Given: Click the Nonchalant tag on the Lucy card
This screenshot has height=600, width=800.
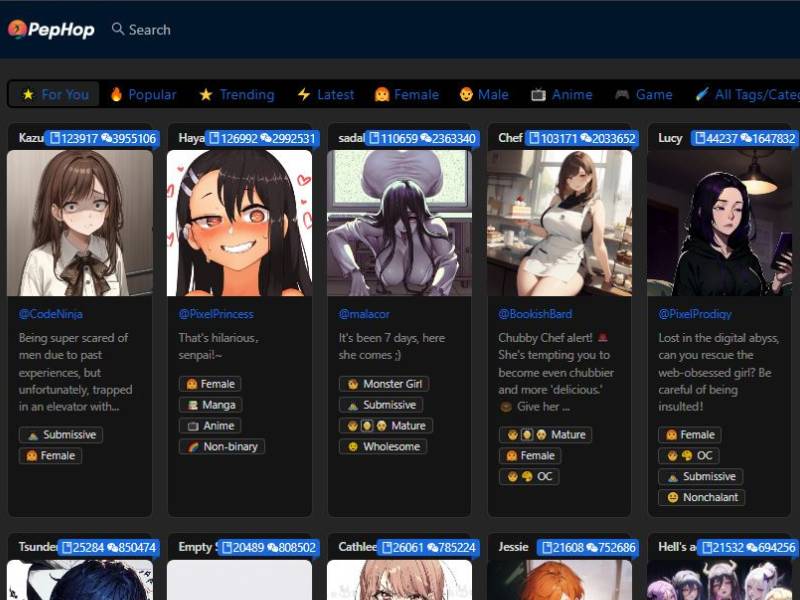Looking at the screenshot, I should click(702, 497).
